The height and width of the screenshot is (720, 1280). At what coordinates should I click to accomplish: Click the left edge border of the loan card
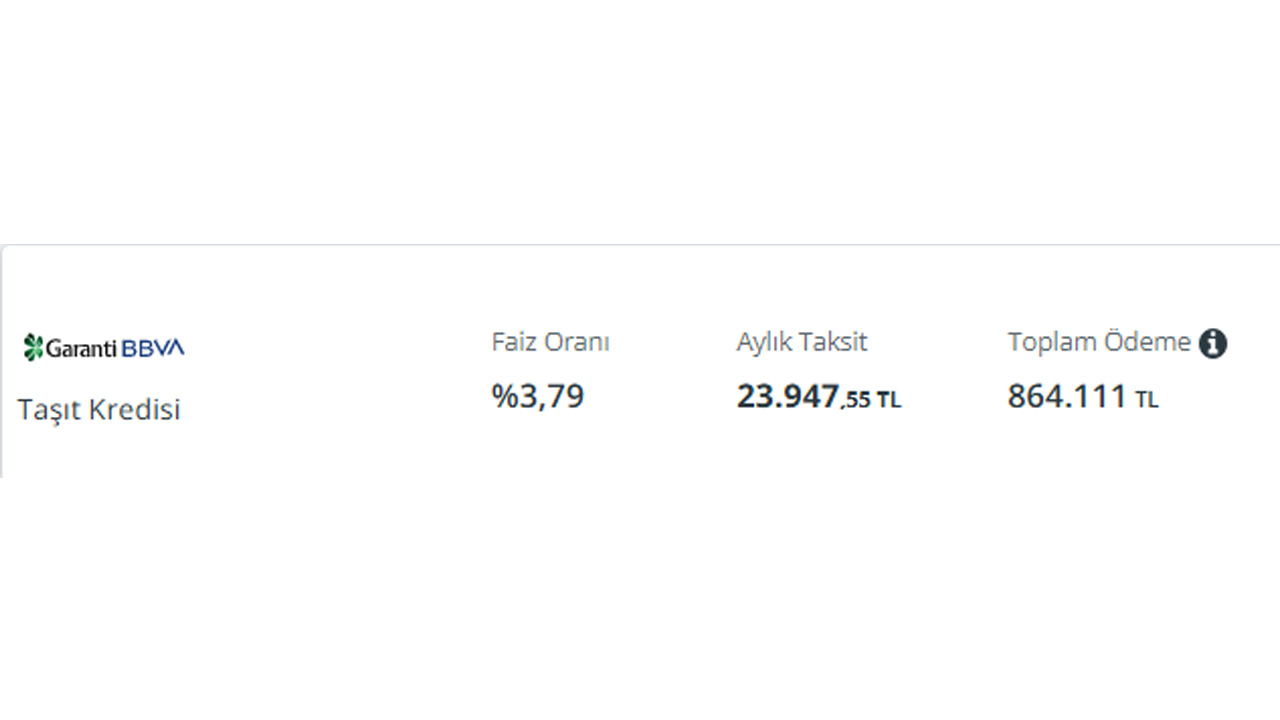(1, 360)
